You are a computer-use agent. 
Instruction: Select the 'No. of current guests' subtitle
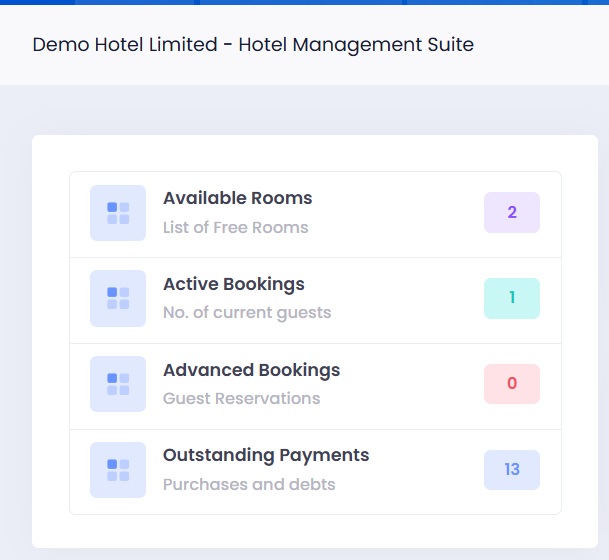pyautogui.click(x=246, y=313)
